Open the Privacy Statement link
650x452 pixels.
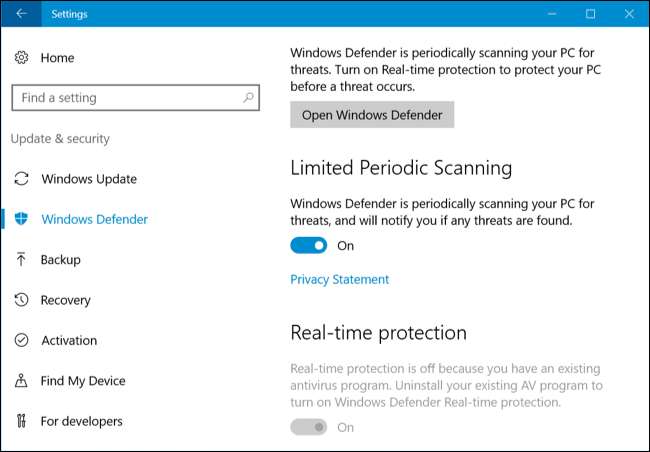click(x=339, y=279)
